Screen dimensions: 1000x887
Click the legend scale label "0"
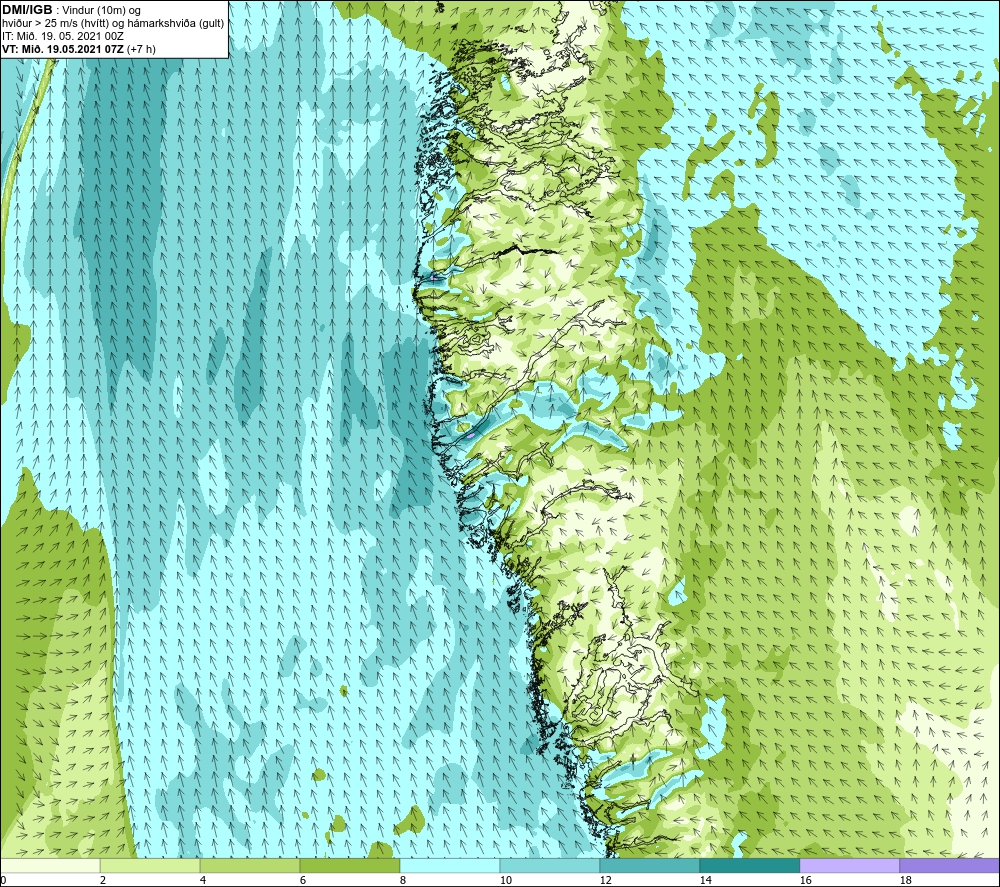[x=3, y=881]
